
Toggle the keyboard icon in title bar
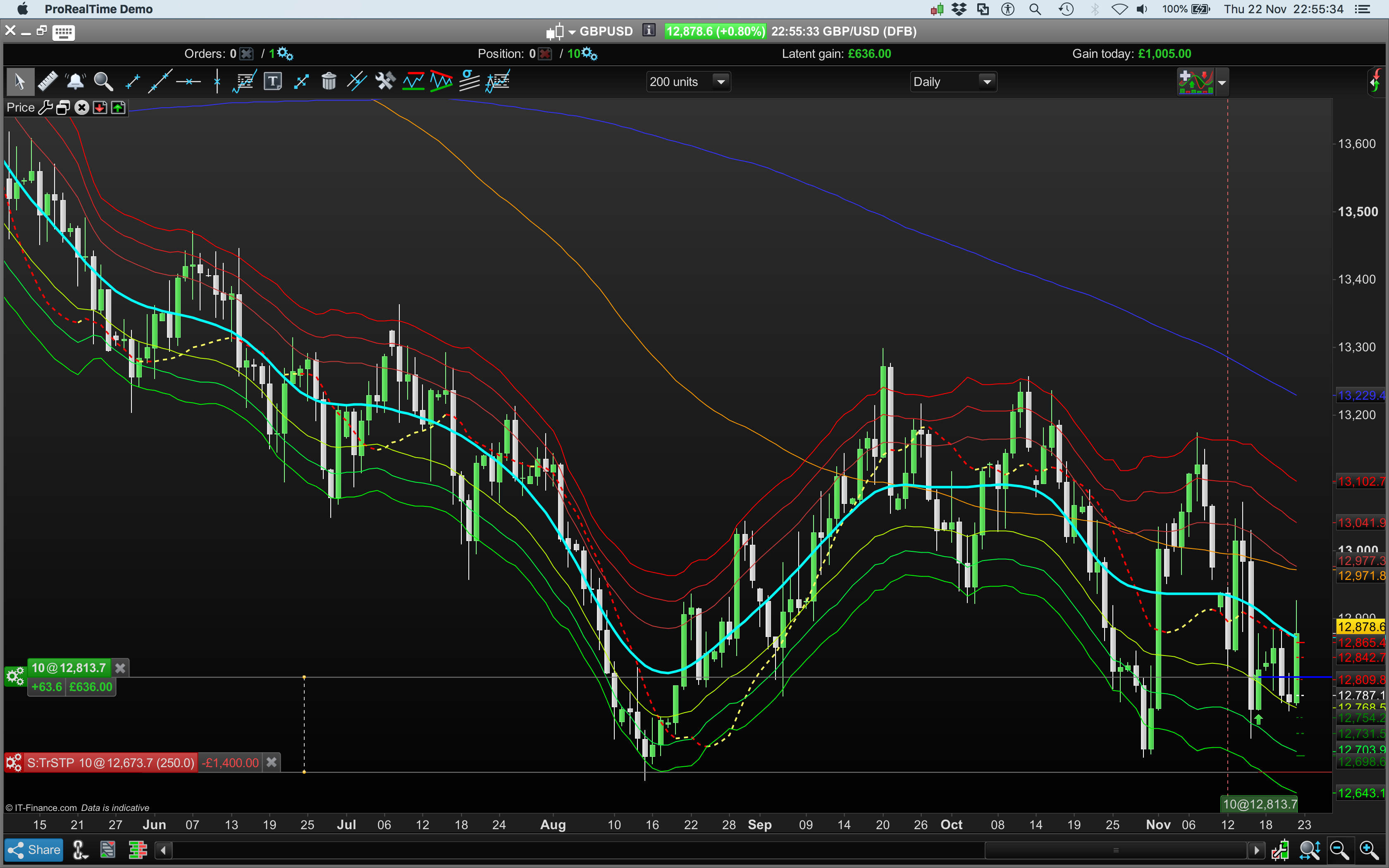pos(63,32)
